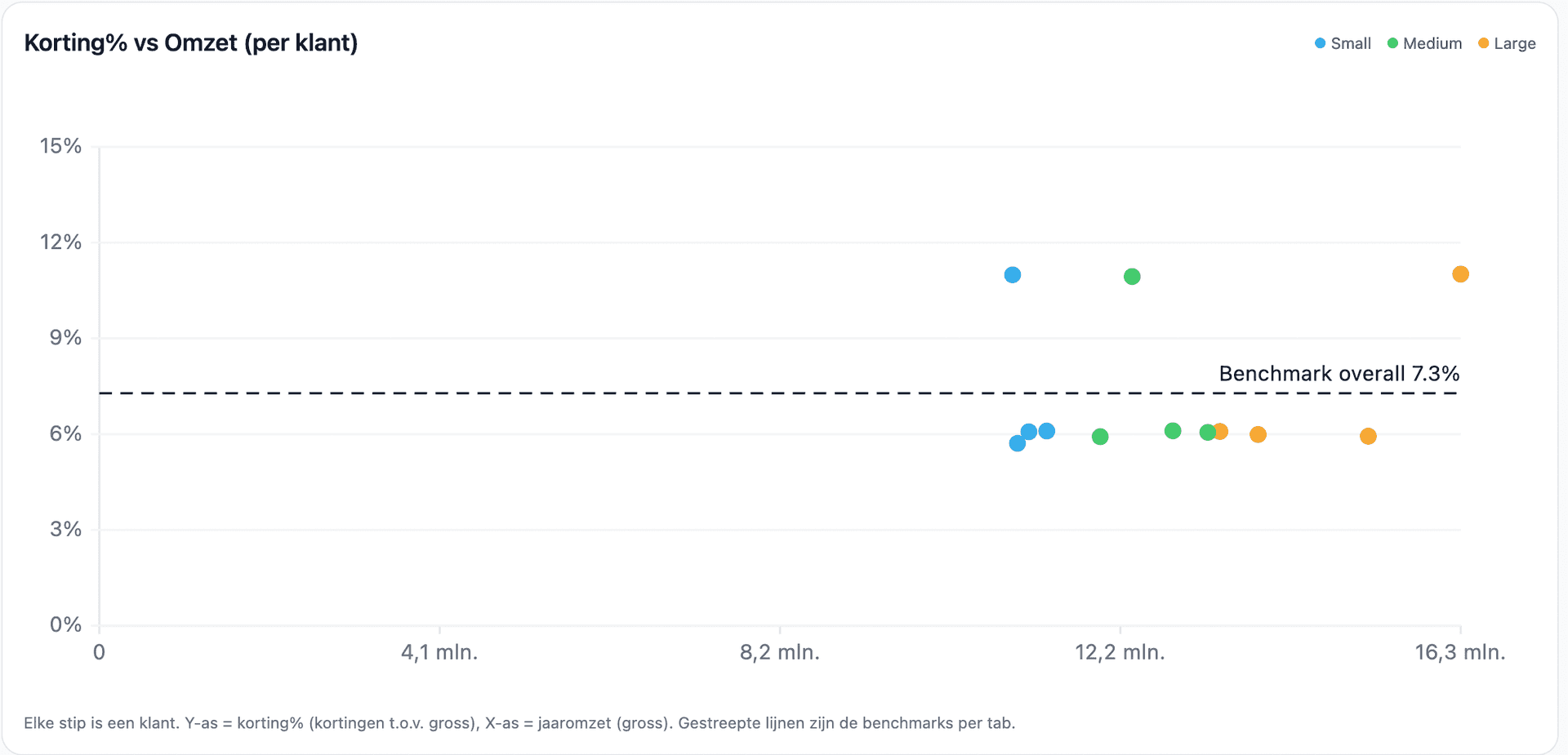Viewport: 1568px width, 755px height.
Task: Click the 12,2 mln. x-axis label
Action: (x=1119, y=652)
